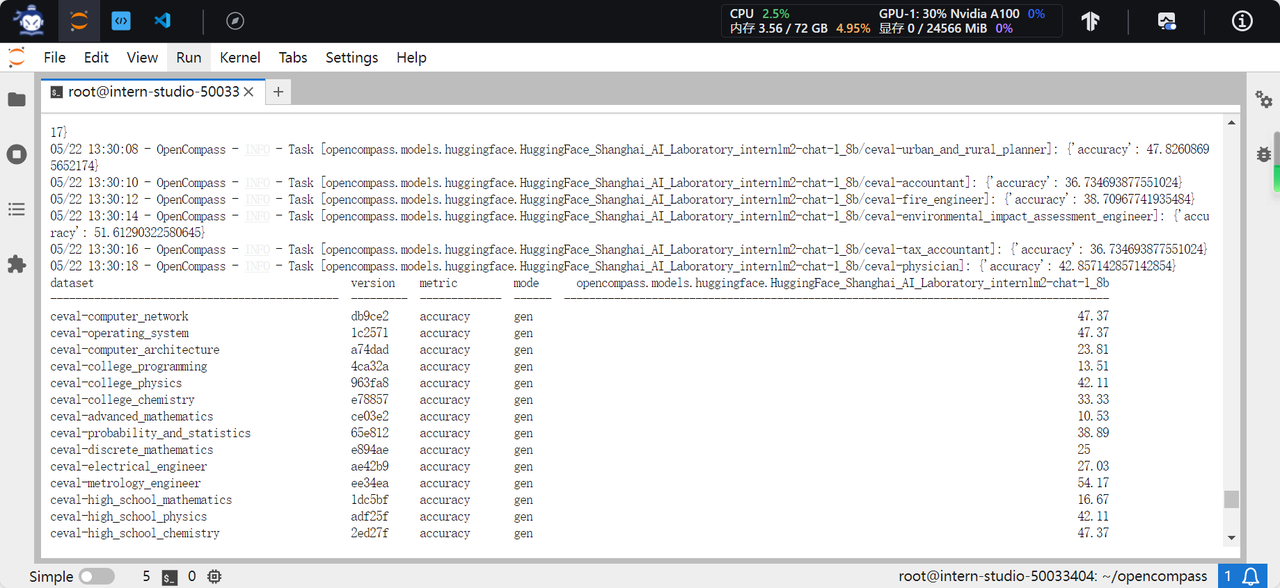Image resolution: width=1280 pixels, height=588 pixels.
Task: Click the ceval-discrete_mathematics row
Action: point(579,450)
